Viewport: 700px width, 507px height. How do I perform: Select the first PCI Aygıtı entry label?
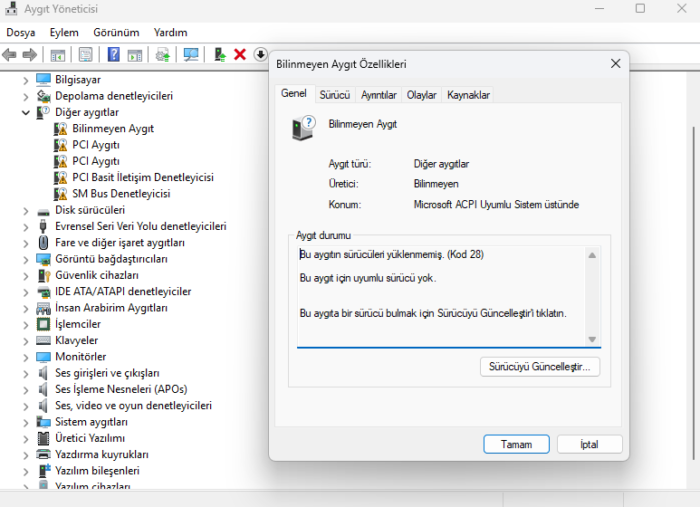[96, 145]
